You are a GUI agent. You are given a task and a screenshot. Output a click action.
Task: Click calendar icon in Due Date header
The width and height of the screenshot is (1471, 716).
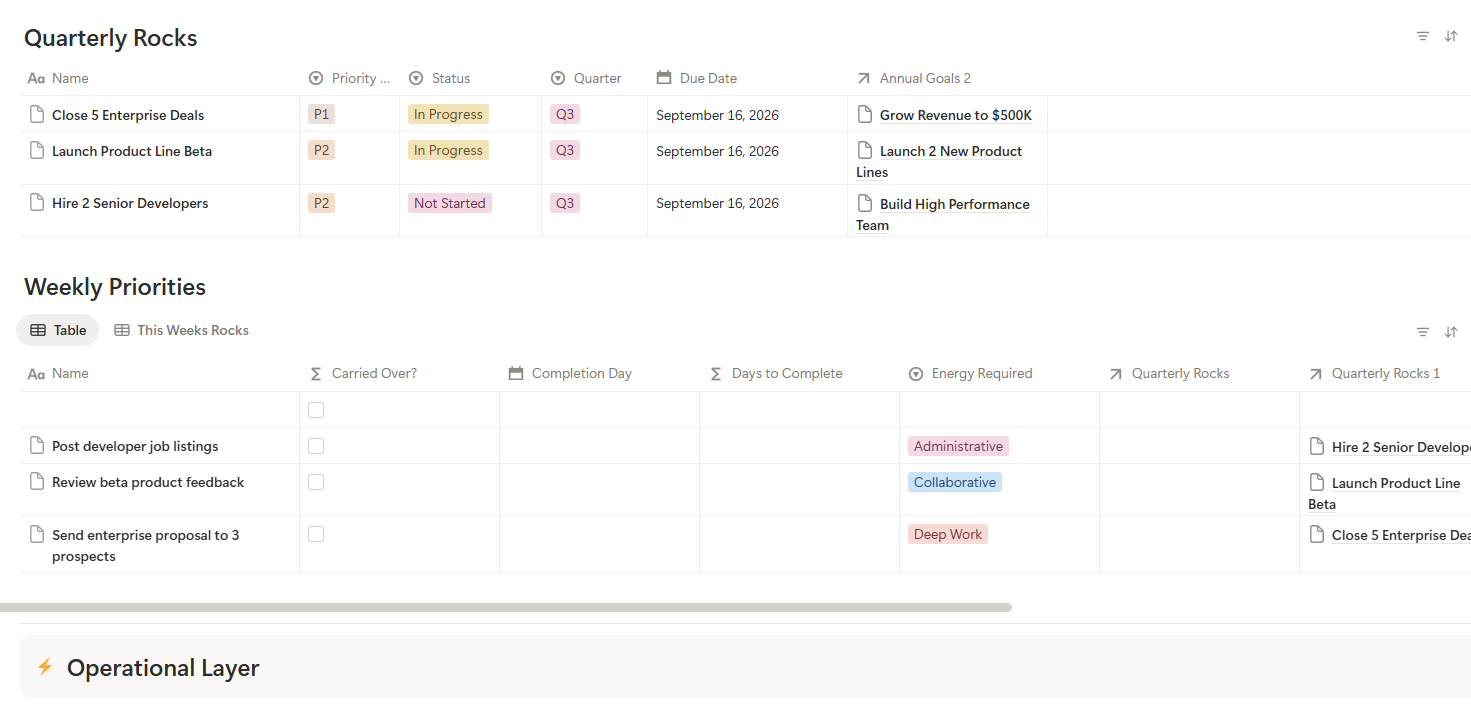664,78
